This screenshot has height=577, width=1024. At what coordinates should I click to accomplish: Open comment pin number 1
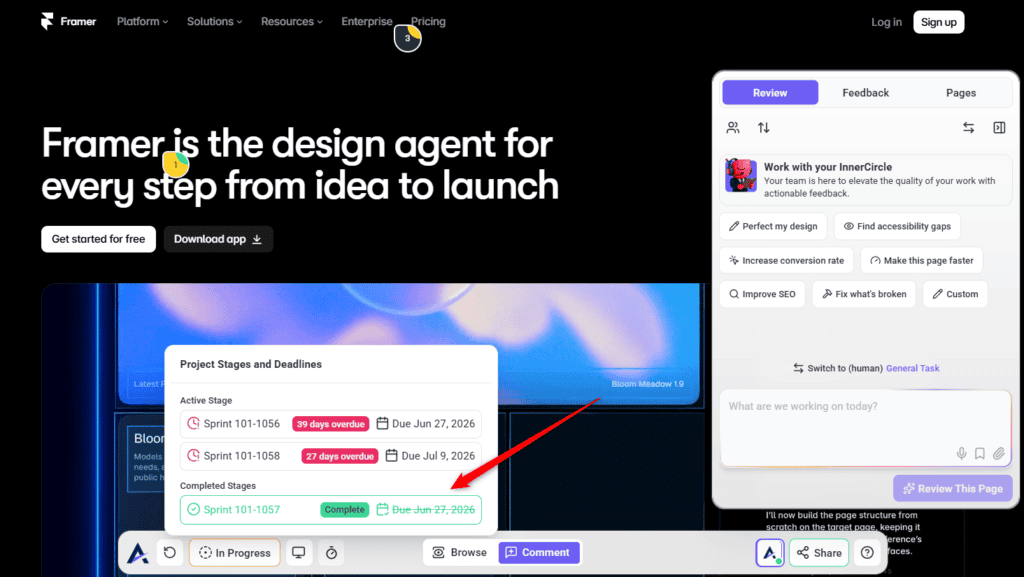[175, 164]
